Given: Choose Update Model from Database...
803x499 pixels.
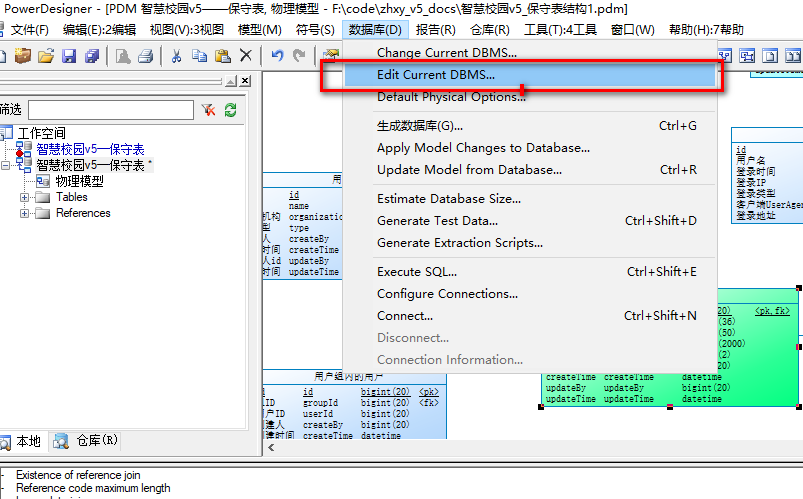Looking at the screenshot, I should pyautogui.click(x=530, y=170).
